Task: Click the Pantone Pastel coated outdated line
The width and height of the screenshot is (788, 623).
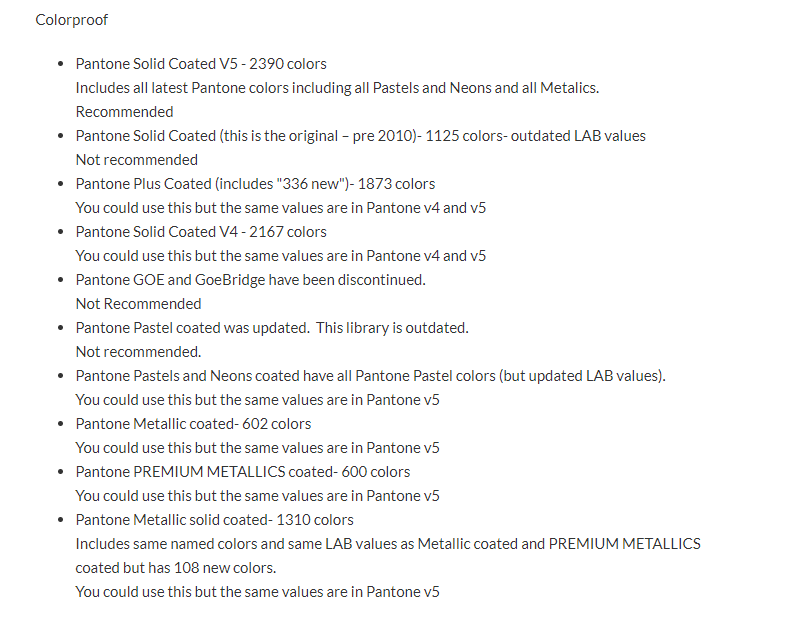Action: (x=272, y=328)
